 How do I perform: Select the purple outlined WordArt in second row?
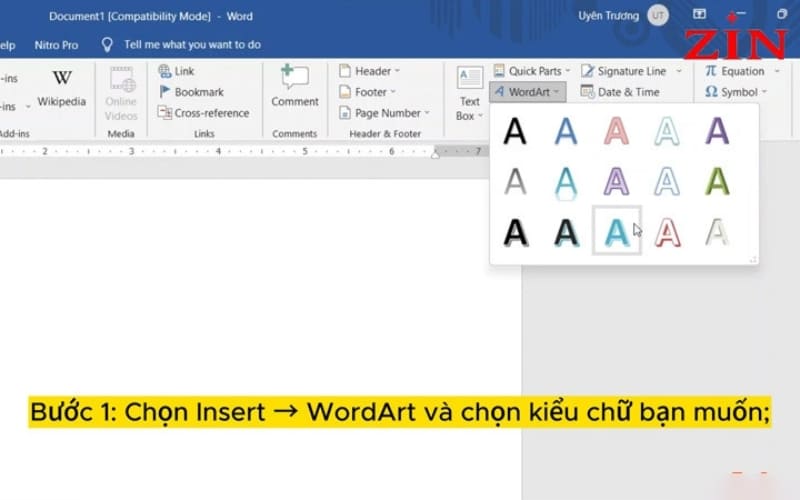[x=616, y=182]
